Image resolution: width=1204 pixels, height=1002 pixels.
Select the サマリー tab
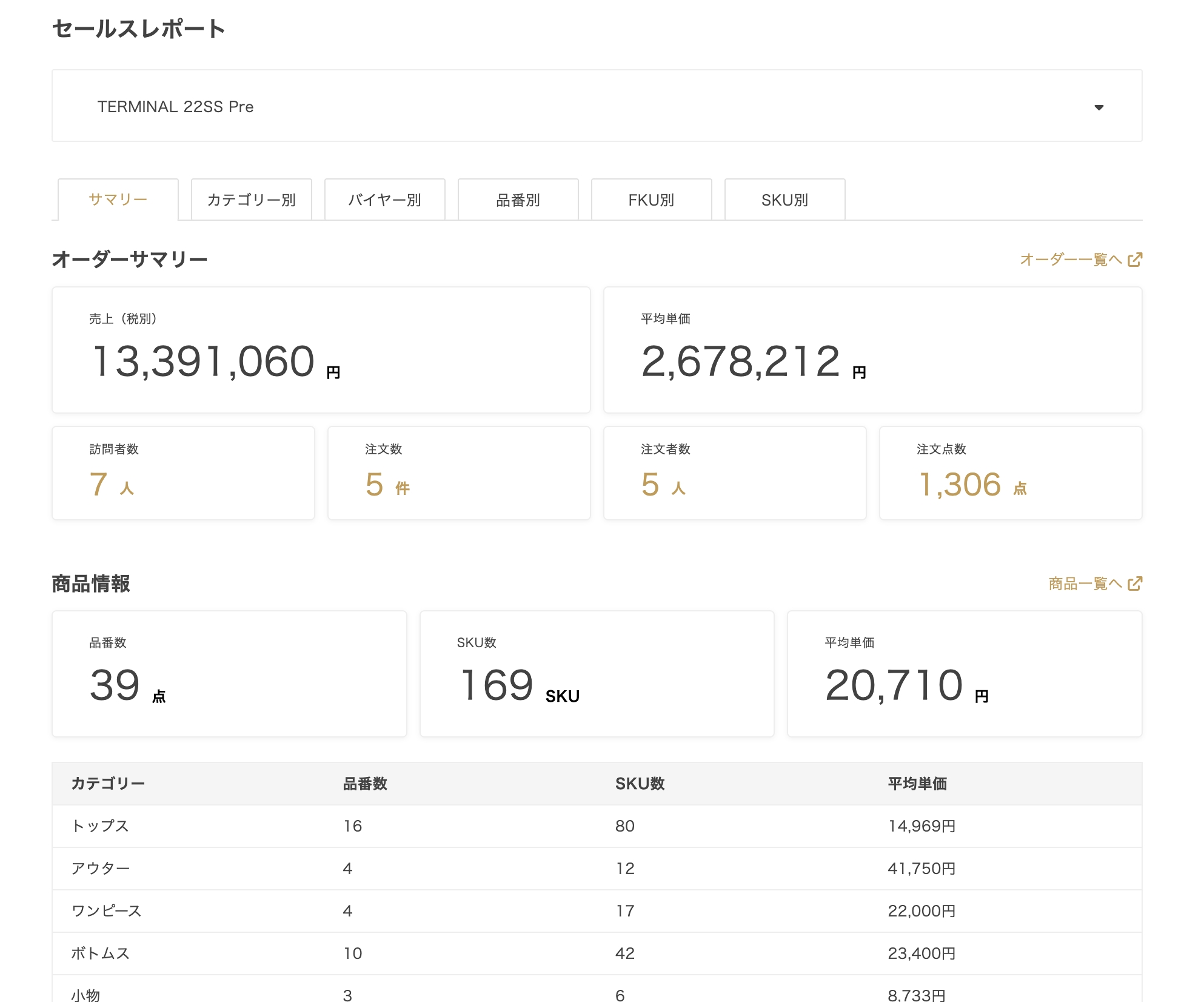(118, 200)
